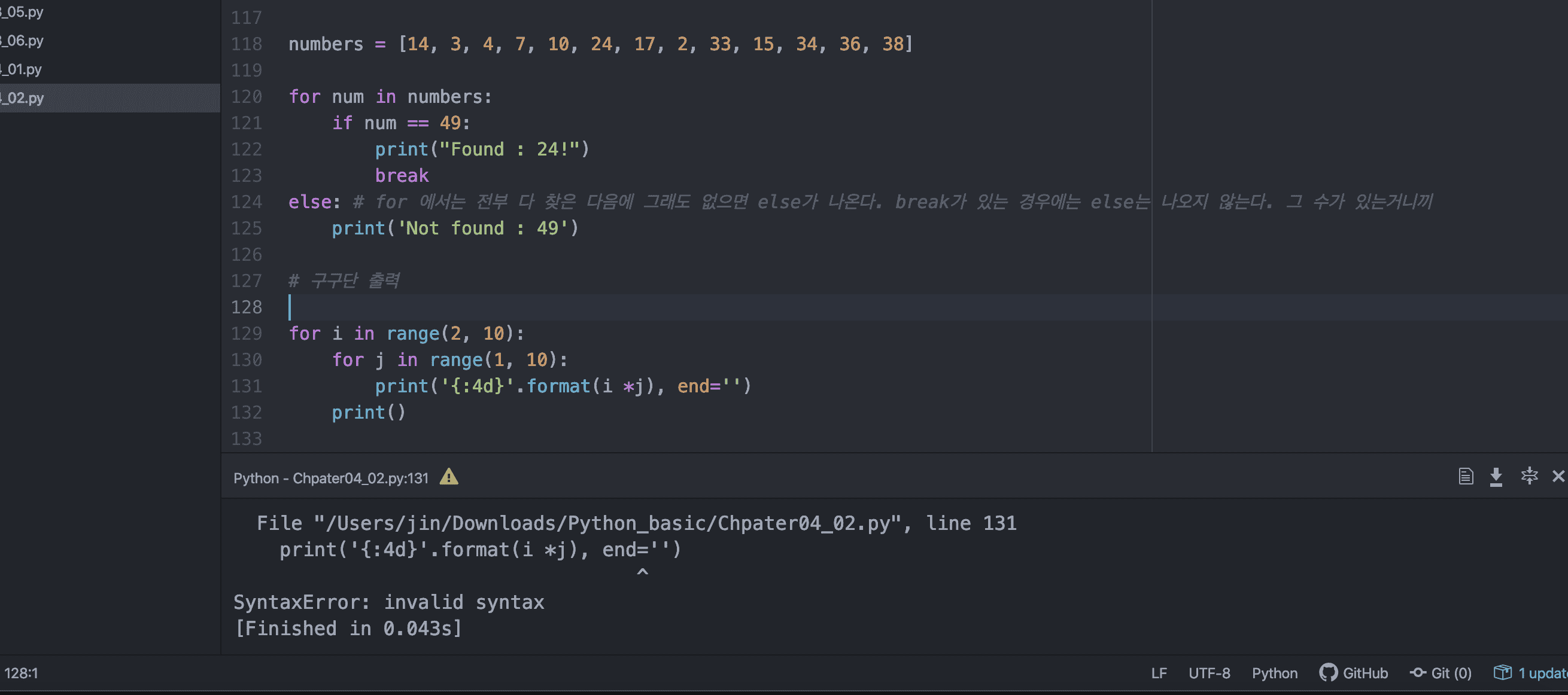Image resolution: width=1568 pixels, height=695 pixels.
Task: Click the 1 update package icon
Action: [1530, 673]
